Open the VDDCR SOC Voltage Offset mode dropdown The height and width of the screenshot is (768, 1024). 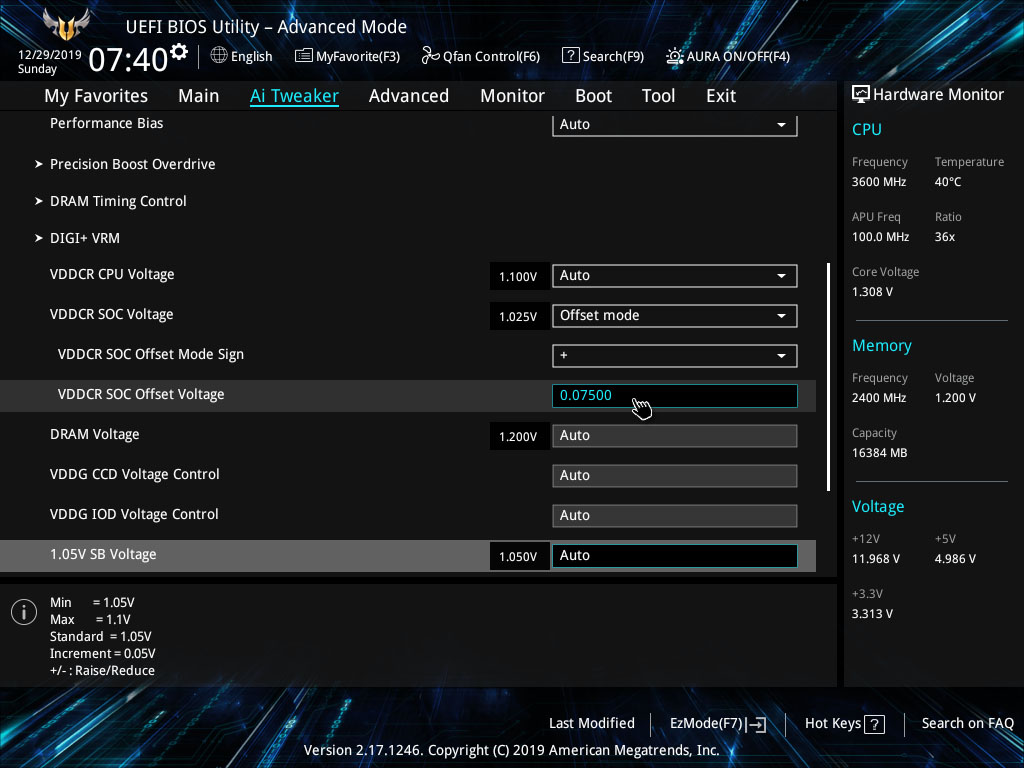point(675,315)
